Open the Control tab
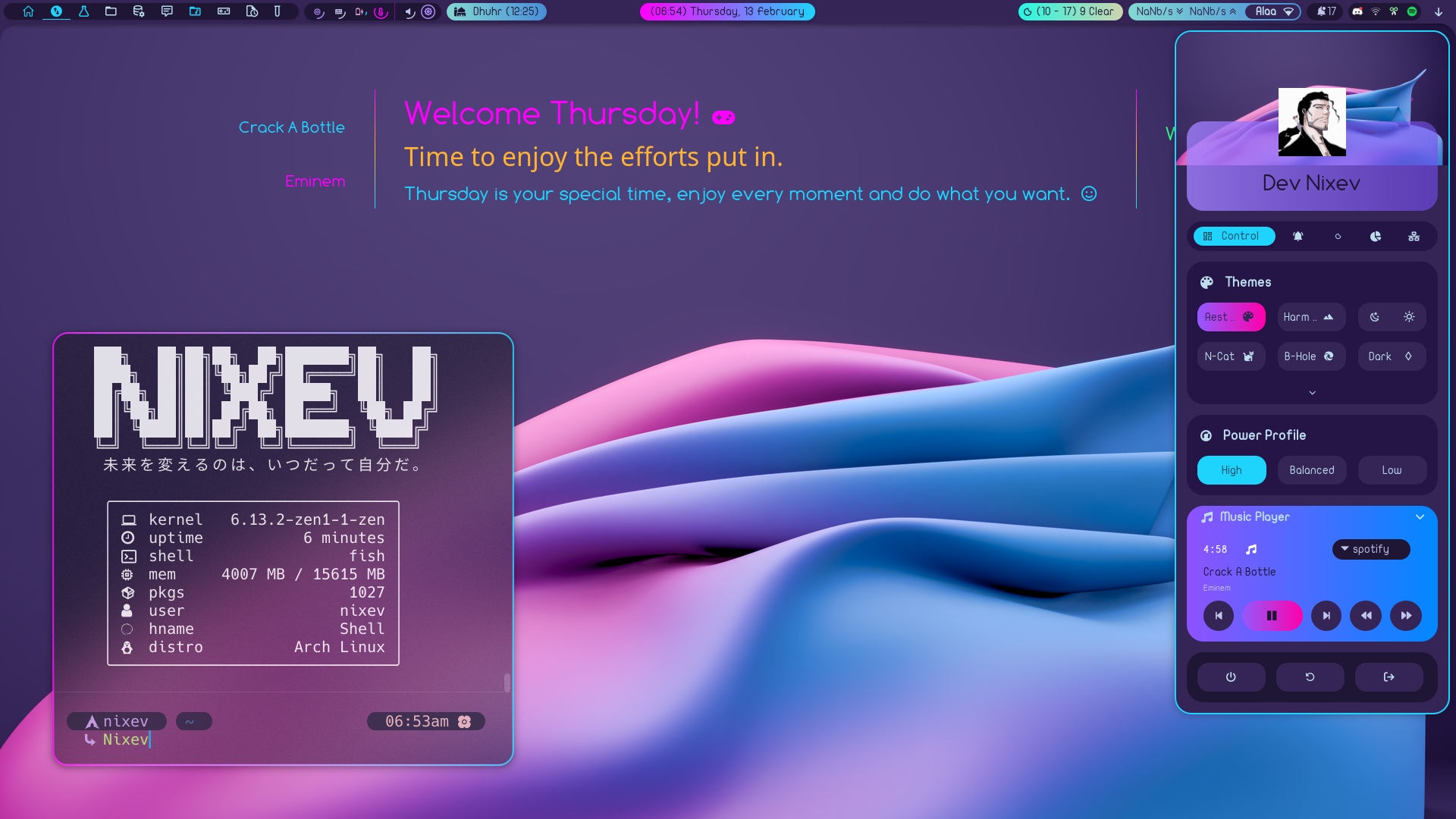 pos(1234,237)
